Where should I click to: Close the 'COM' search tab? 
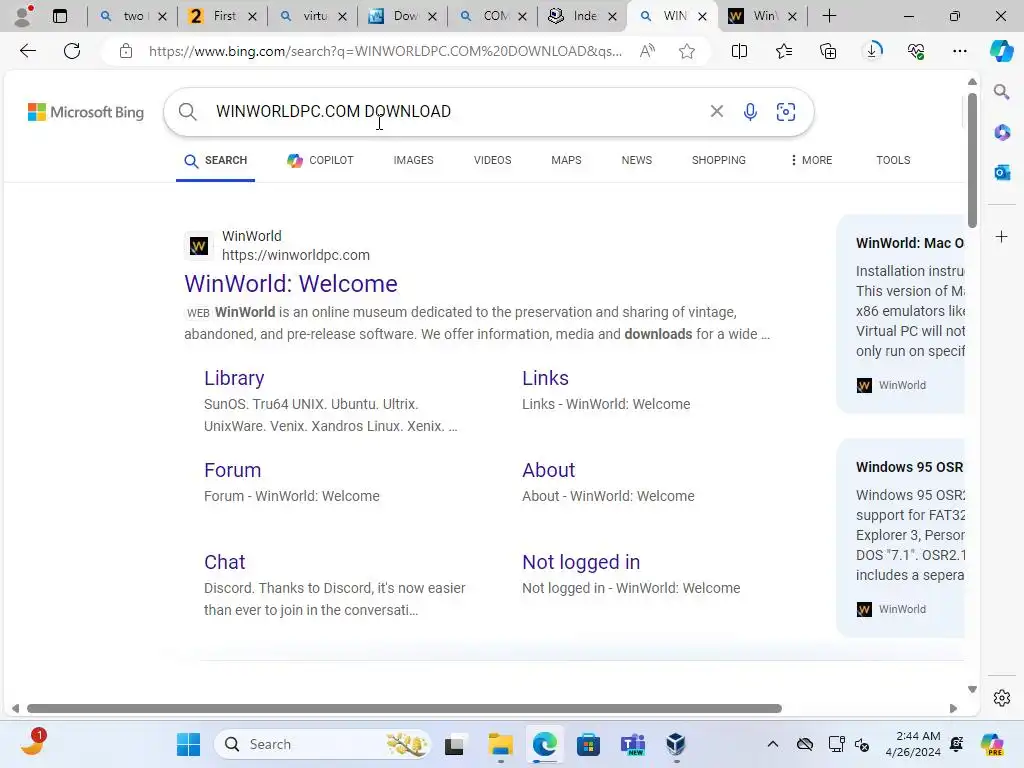click(x=522, y=16)
